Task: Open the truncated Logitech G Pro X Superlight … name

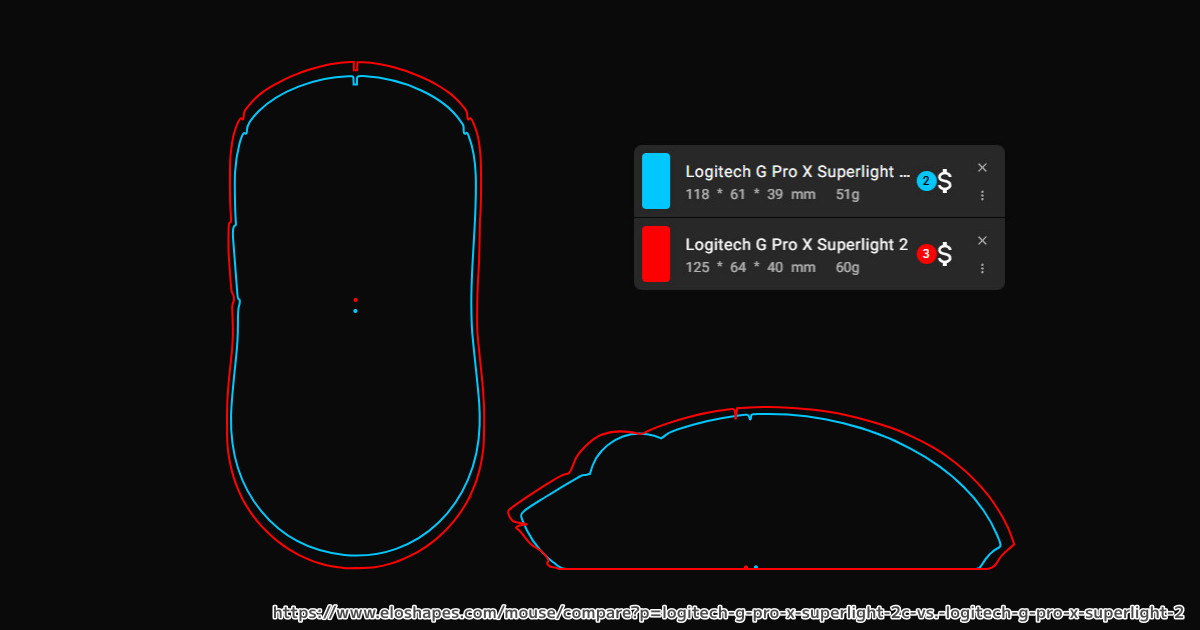Action: [796, 172]
